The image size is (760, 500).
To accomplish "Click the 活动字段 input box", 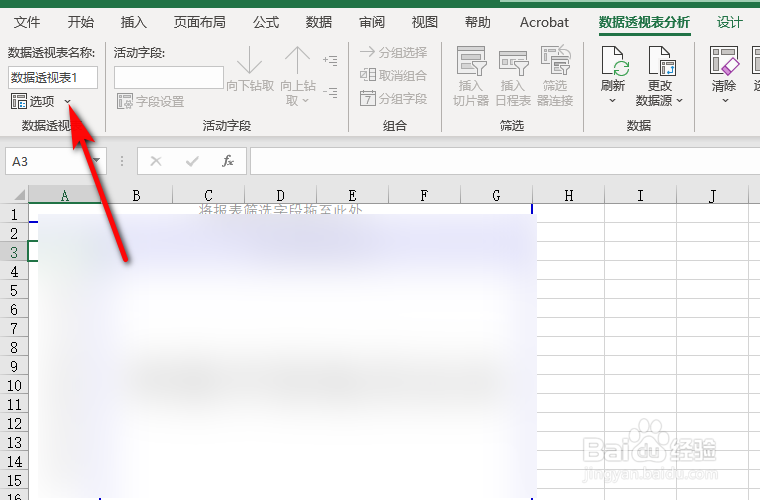I will coord(169,78).
